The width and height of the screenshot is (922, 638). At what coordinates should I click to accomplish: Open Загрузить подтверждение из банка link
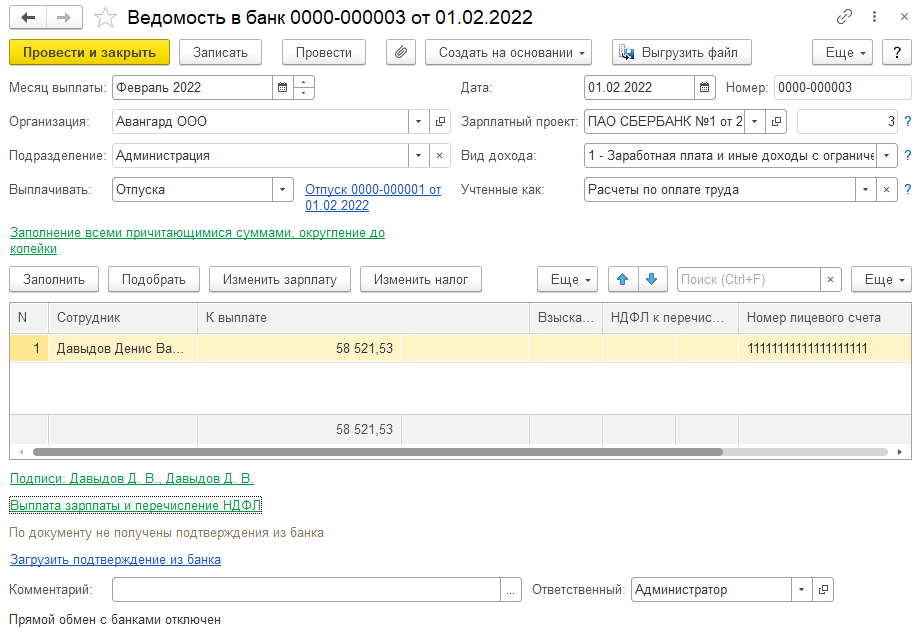[115, 559]
